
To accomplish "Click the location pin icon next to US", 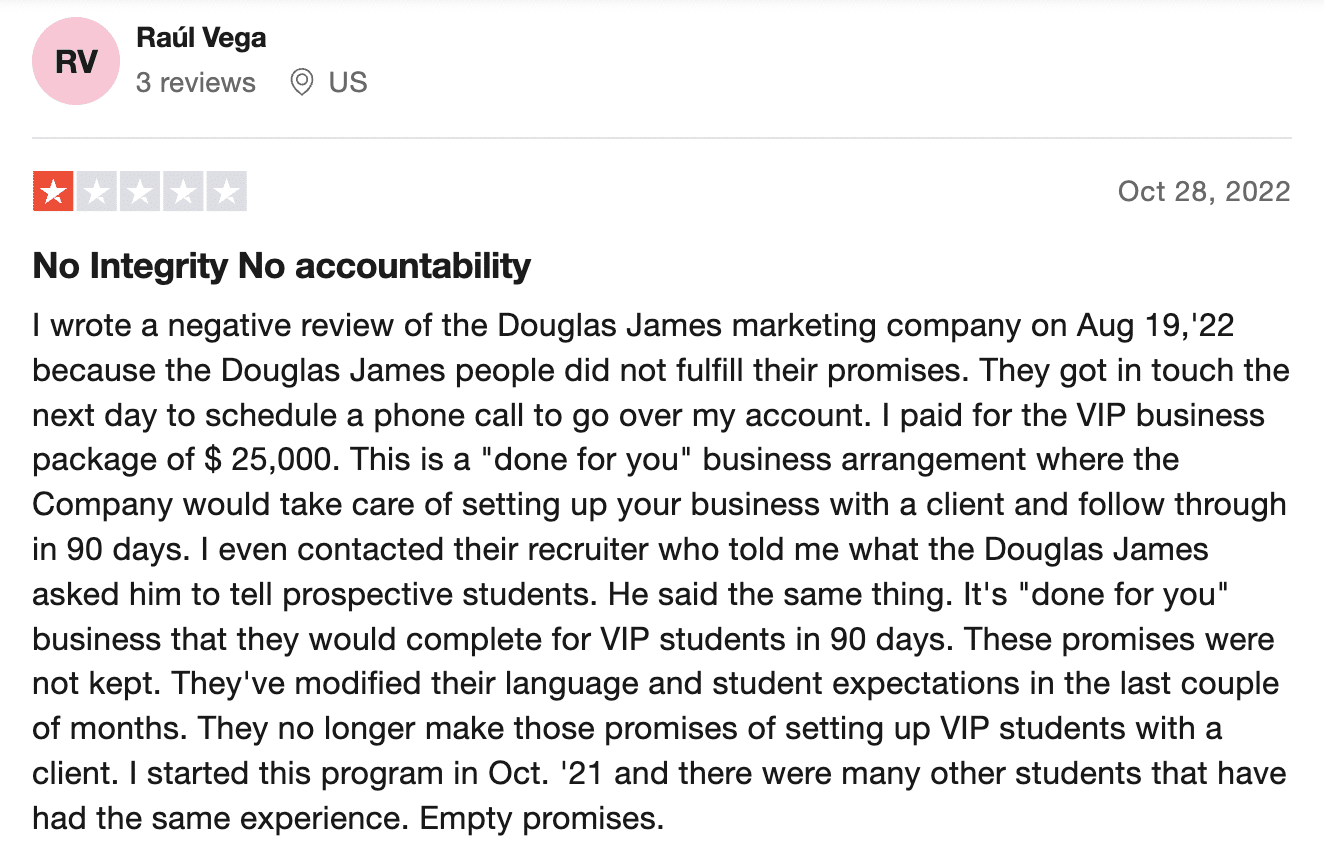I will 301,82.
